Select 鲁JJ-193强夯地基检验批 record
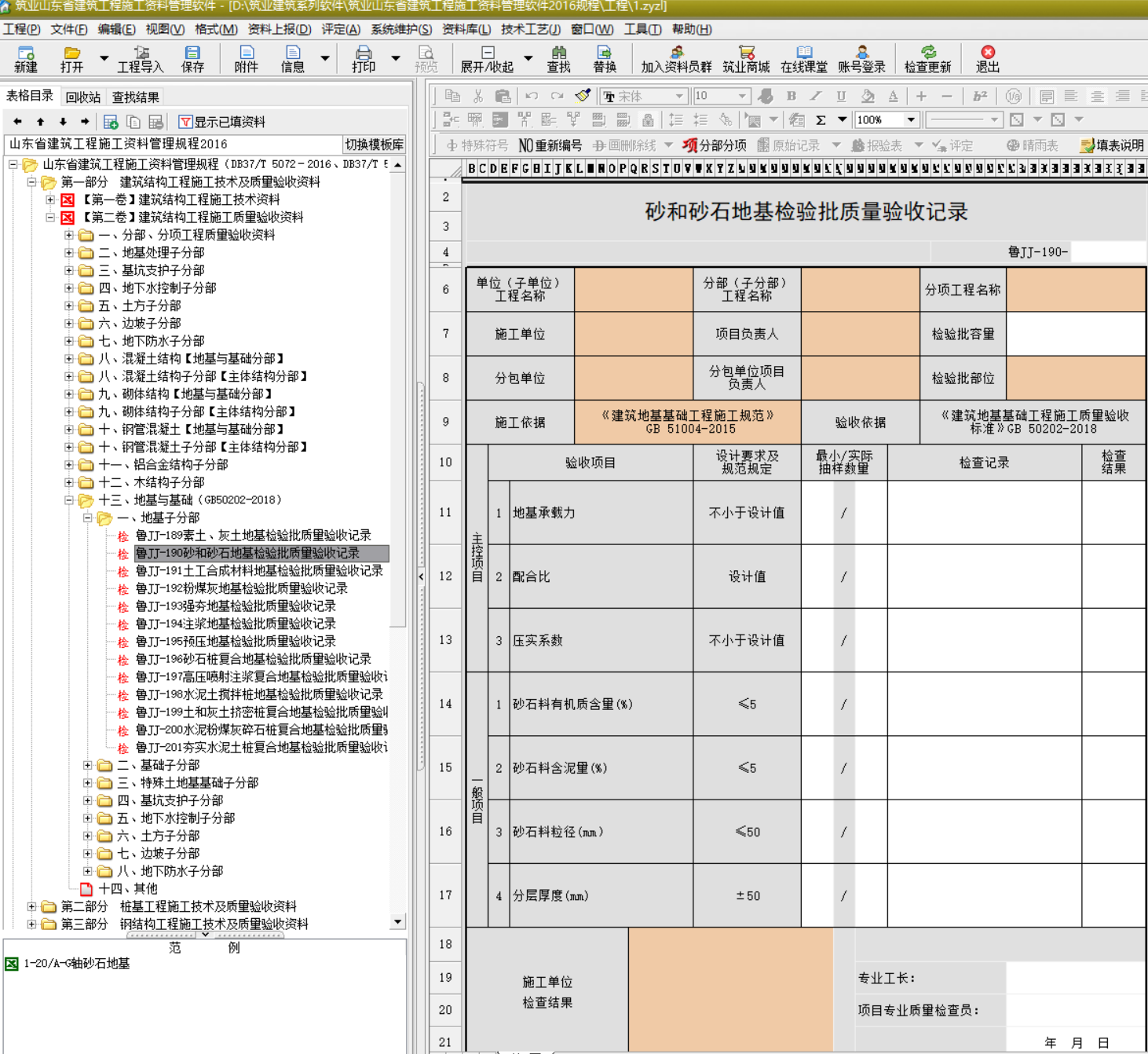This screenshot has width=1148, height=1054. coord(236,606)
